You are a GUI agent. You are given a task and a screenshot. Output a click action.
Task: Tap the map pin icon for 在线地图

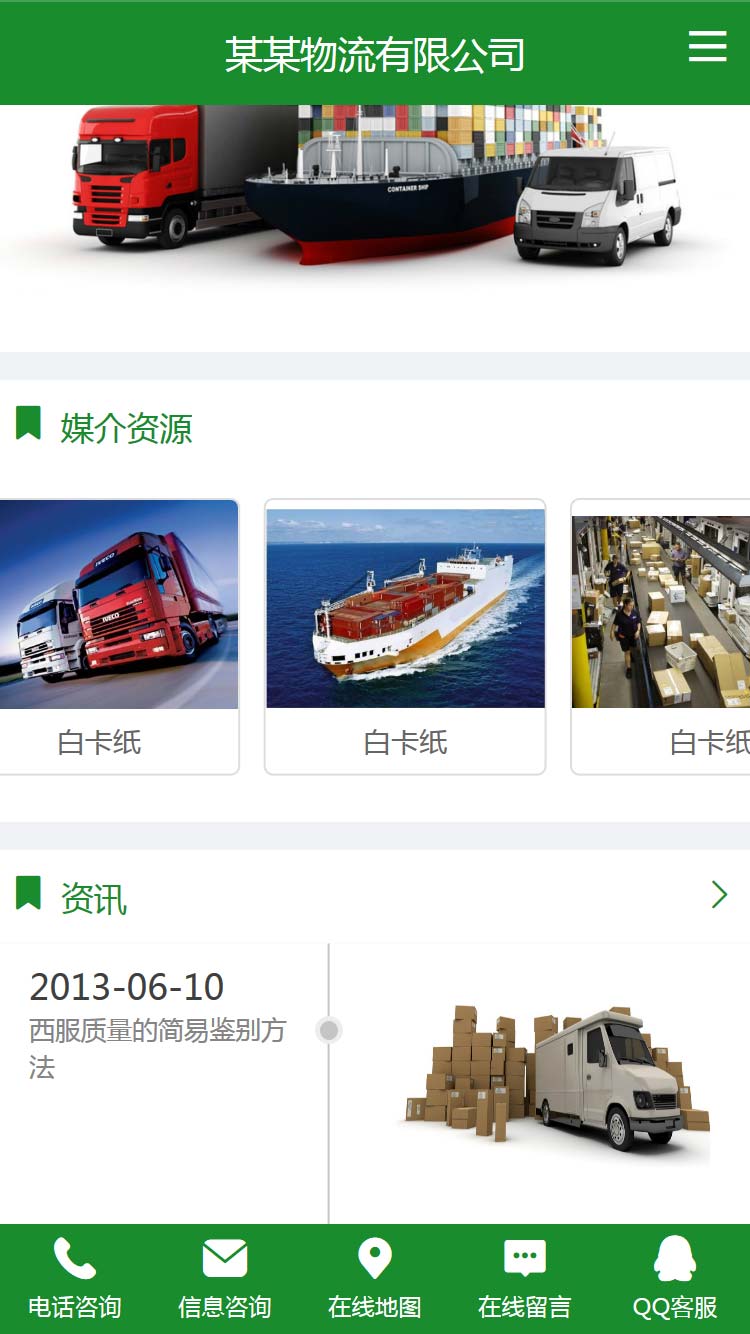pos(375,1258)
